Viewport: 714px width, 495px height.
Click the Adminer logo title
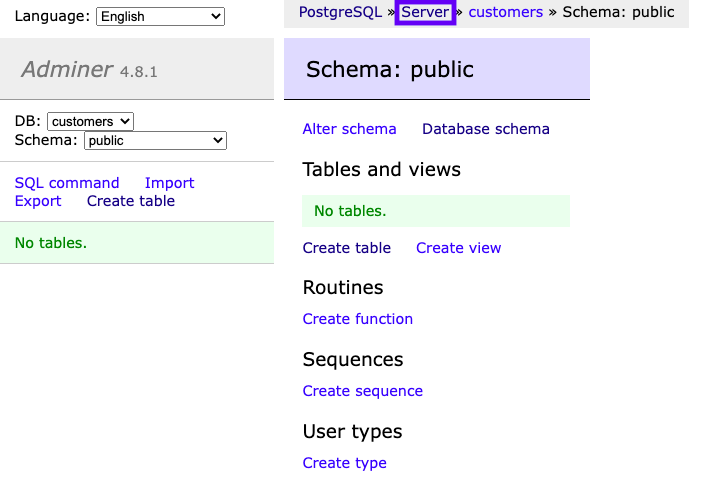click(67, 70)
